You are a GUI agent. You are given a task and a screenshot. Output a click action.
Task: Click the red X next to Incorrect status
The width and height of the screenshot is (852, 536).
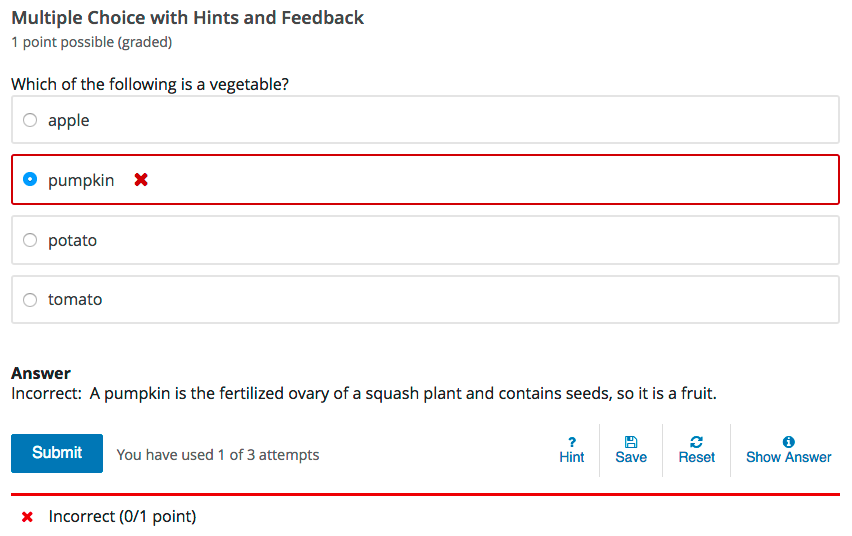[x=27, y=517]
